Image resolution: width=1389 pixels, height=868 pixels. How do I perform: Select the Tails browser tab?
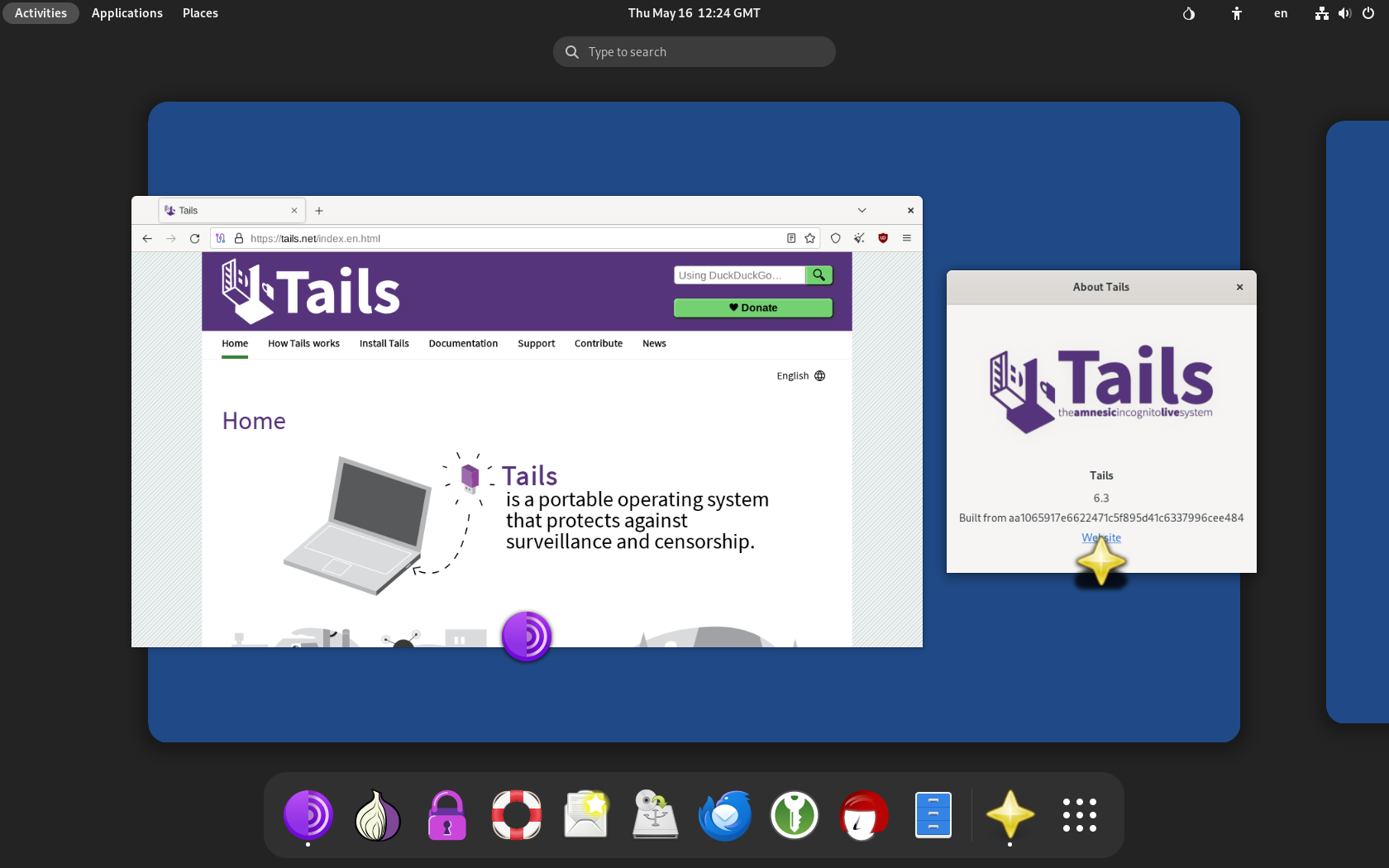tap(231, 211)
